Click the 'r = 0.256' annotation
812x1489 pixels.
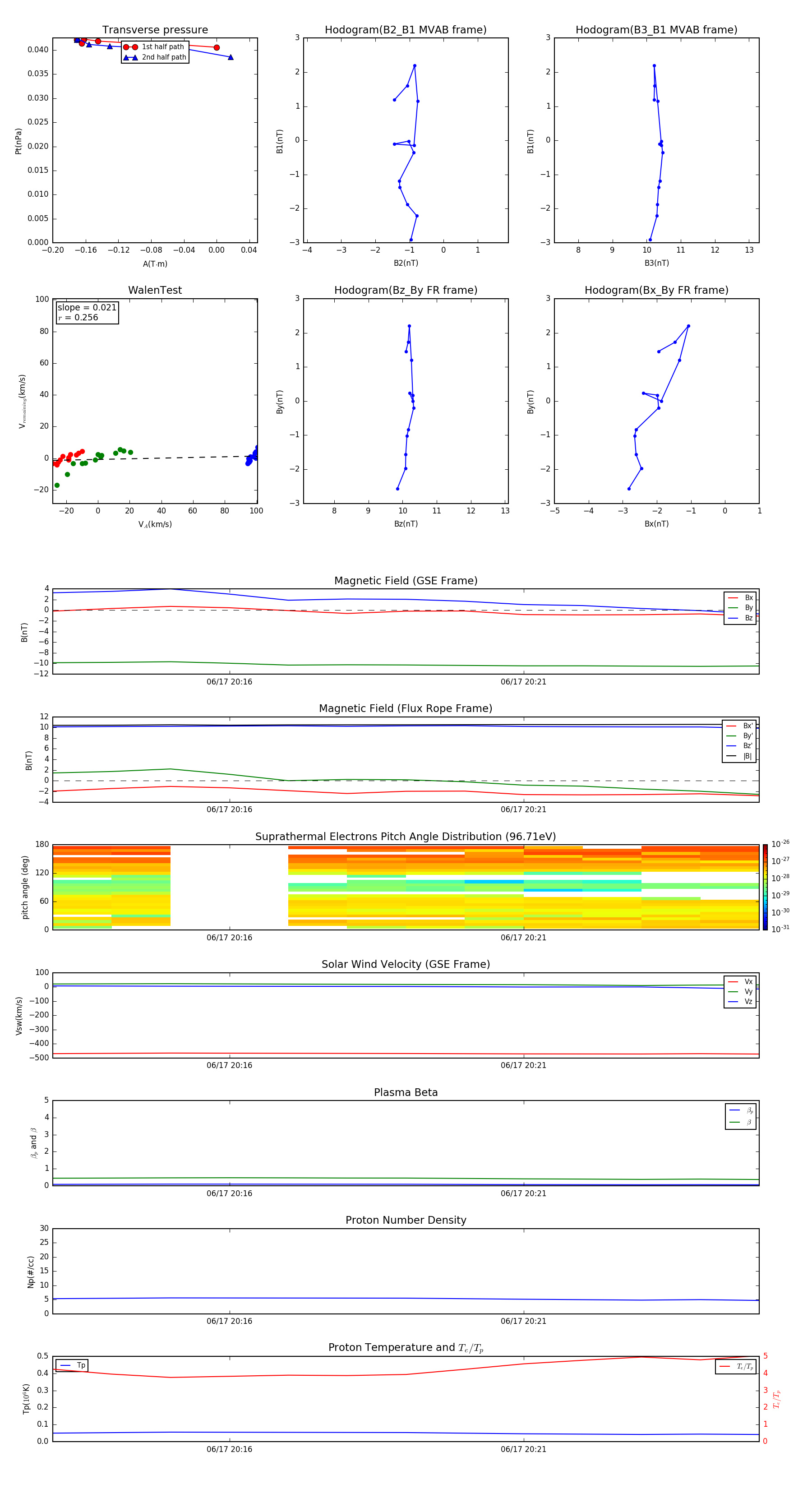coord(78,317)
